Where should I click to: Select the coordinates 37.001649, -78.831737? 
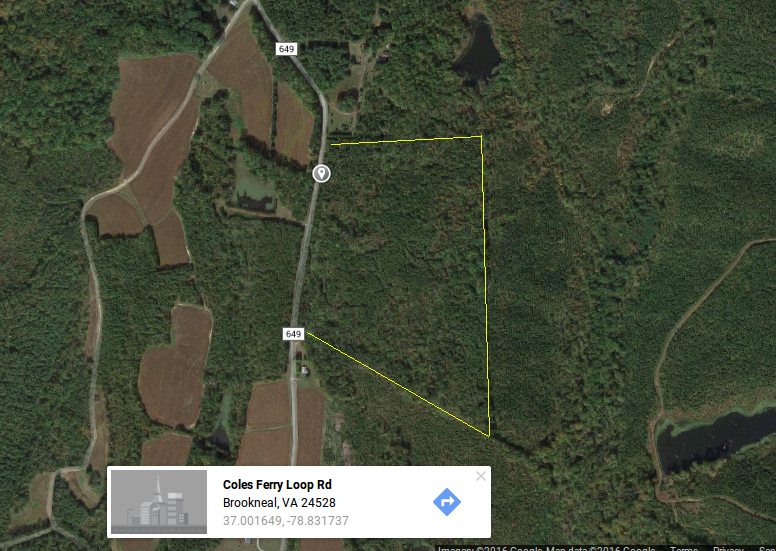[x=286, y=521]
